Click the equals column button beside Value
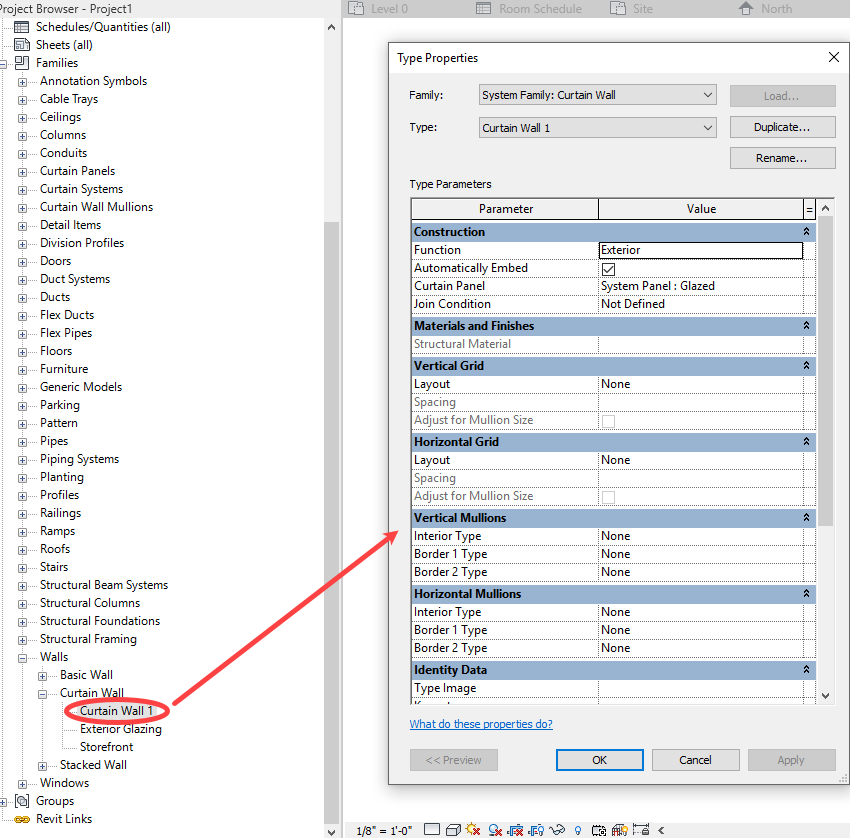Image resolution: width=850 pixels, height=838 pixels. point(809,209)
